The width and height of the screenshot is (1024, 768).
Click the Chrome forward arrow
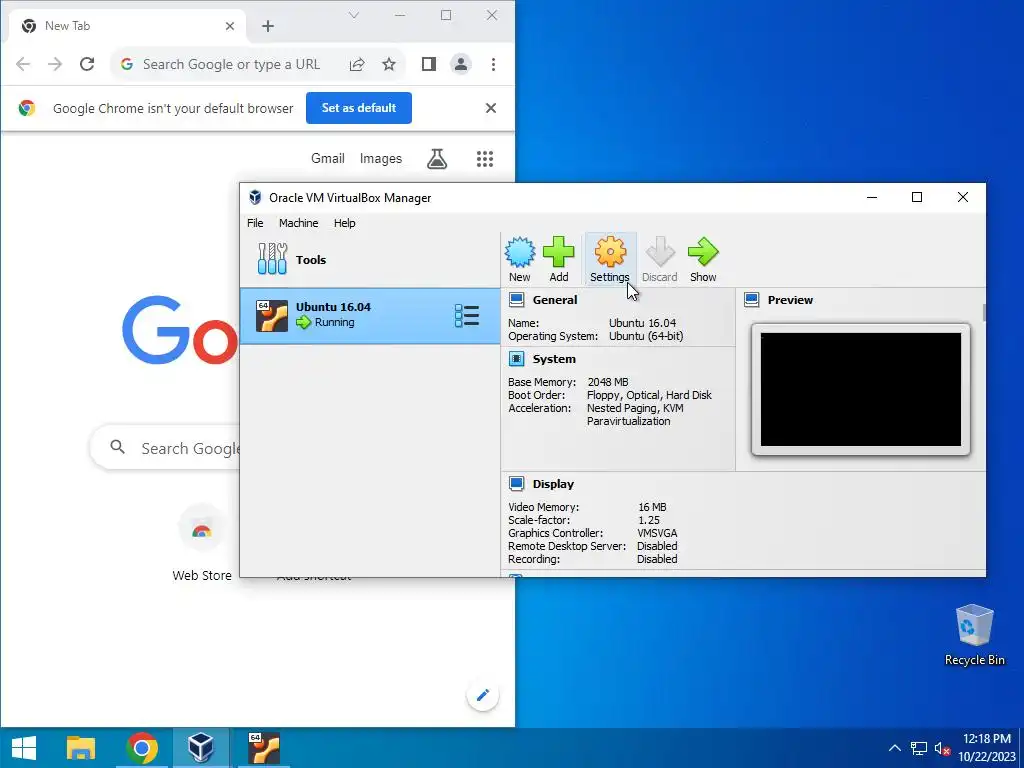55,64
